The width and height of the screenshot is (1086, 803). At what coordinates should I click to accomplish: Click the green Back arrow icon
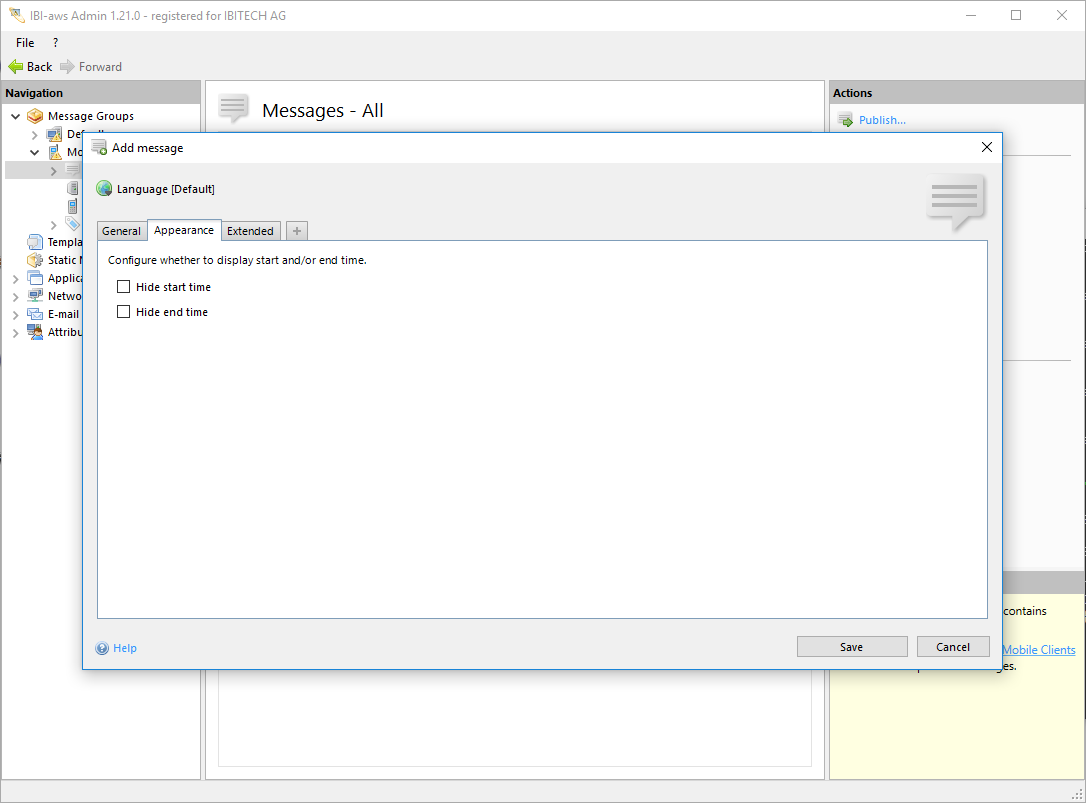(x=15, y=67)
